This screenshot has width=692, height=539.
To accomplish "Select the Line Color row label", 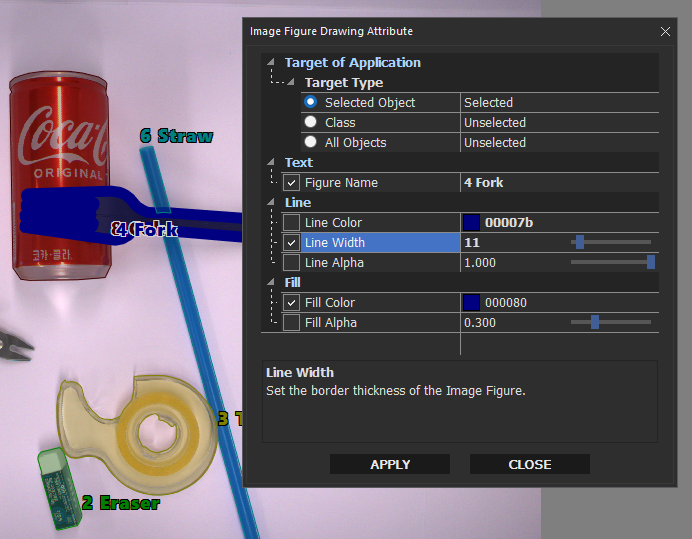I will 333,222.
